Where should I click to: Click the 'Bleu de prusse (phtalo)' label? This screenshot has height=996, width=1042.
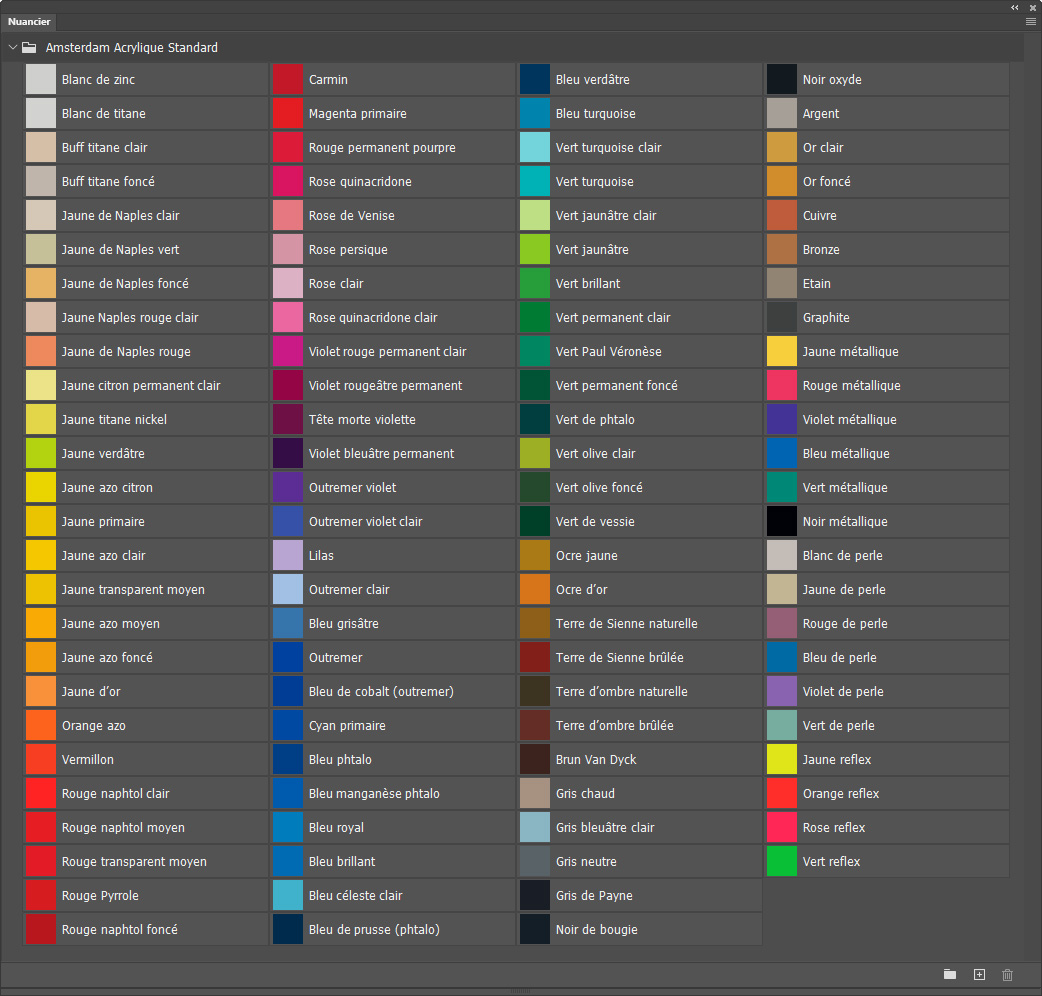click(374, 930)
